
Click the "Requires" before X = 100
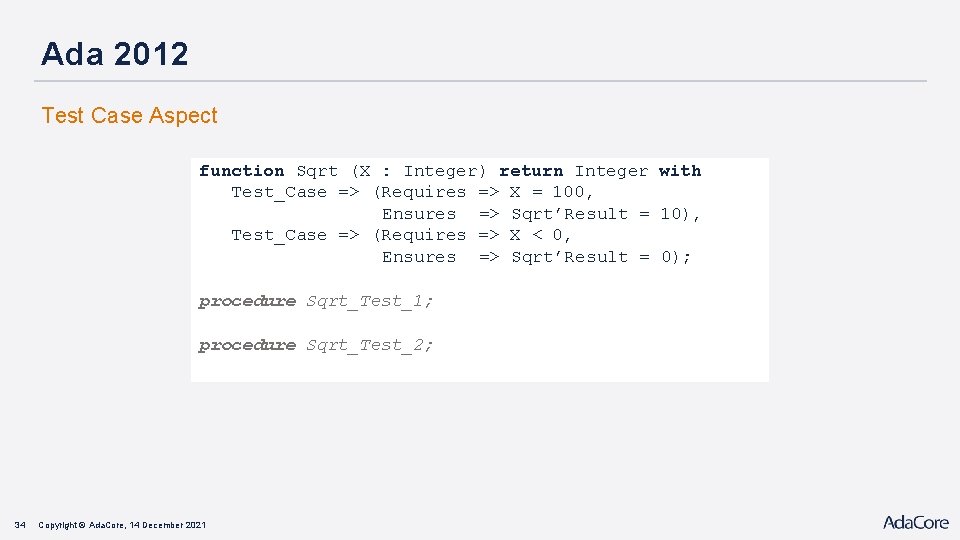(423, 192)
